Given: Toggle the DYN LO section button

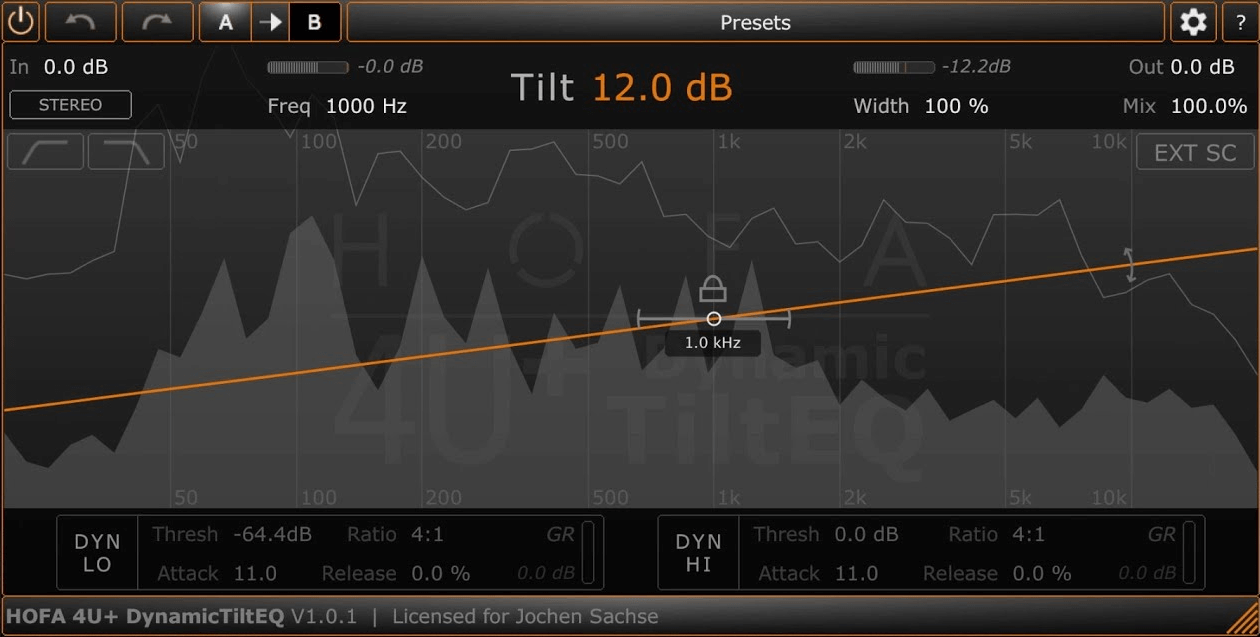Looking at the screenshot, I should point(98,553).
